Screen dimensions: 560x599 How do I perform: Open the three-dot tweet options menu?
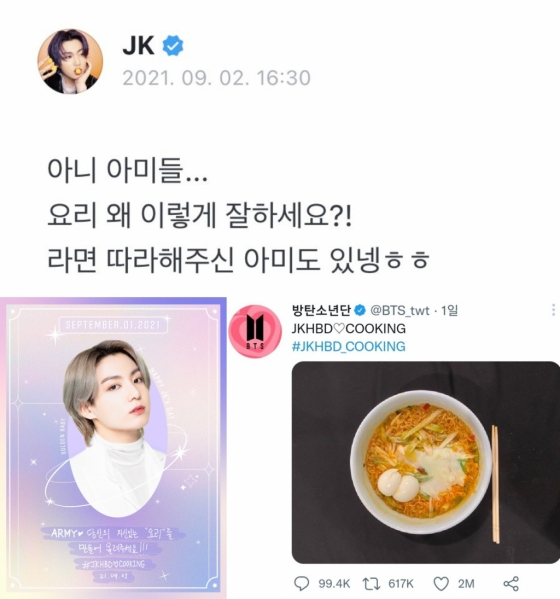[553, 310]
